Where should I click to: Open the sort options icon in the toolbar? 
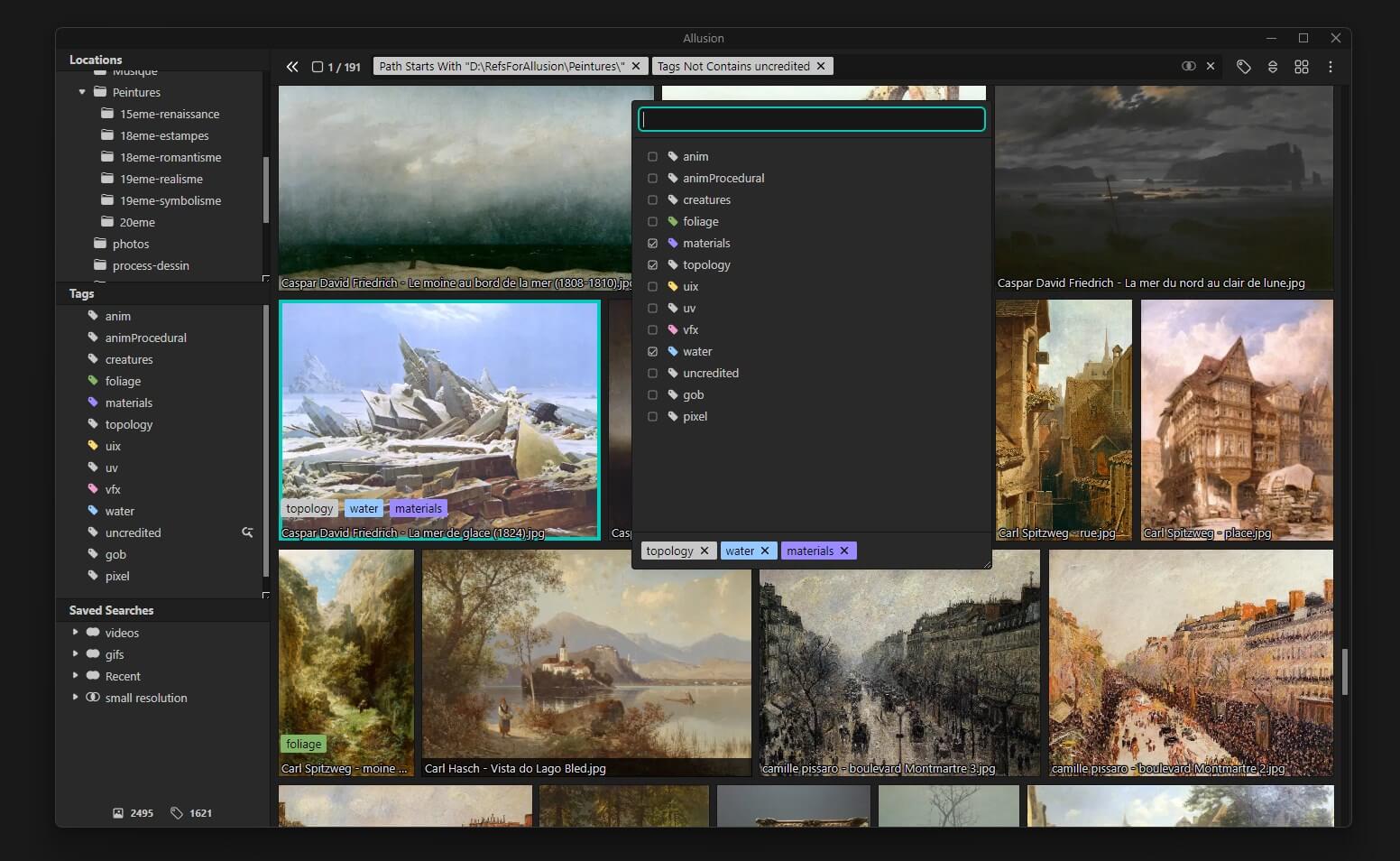click(1272, 67)
